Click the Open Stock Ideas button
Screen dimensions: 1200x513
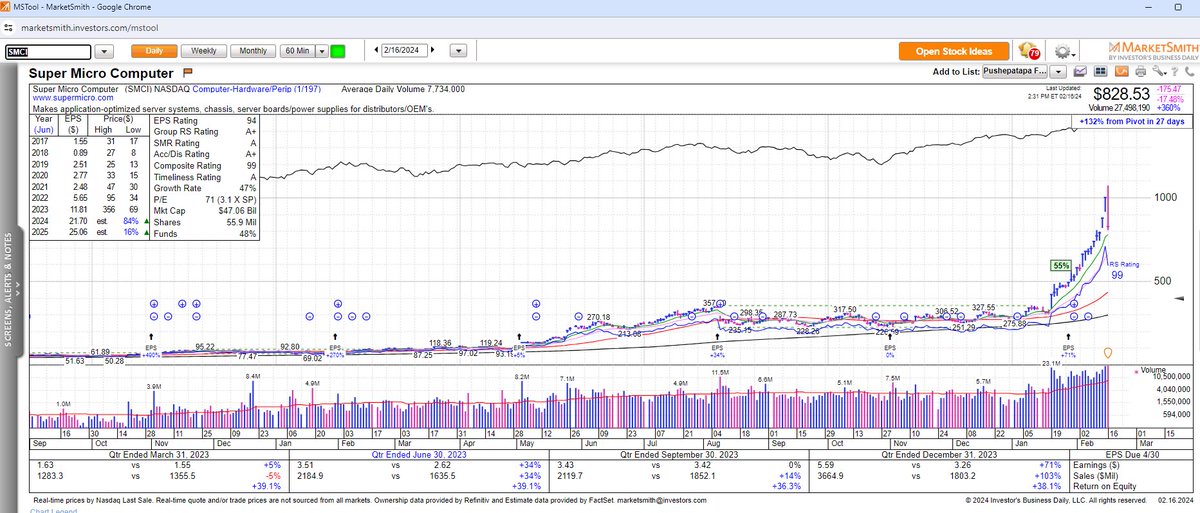tap(953, 51)
